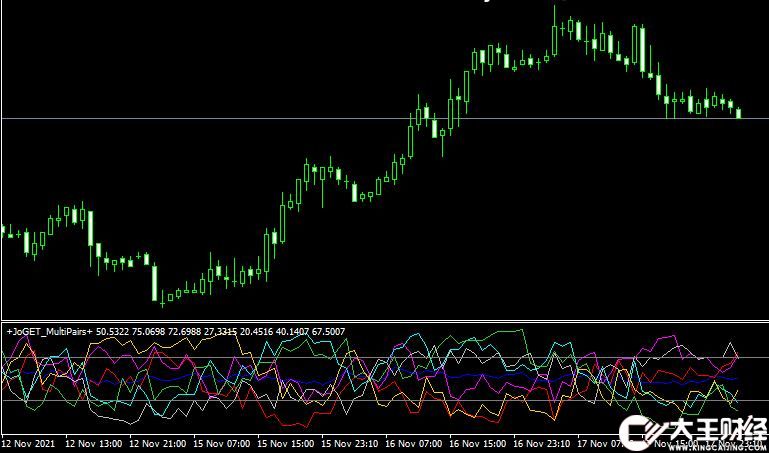
Task: Click the 12 Nov 2021 date label
Action: pyautogui.click(x=29, y=444)
